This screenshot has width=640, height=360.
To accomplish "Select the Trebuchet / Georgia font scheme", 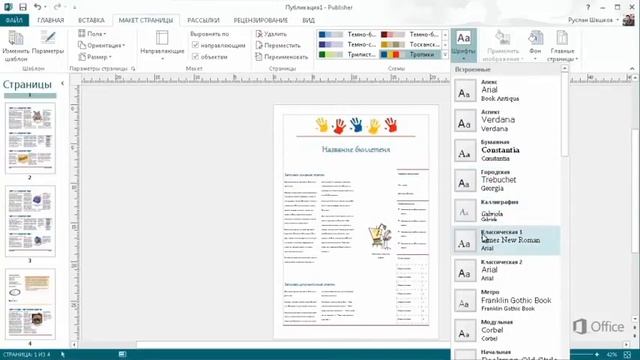I will pyautogui.click(x=506, y=180).
